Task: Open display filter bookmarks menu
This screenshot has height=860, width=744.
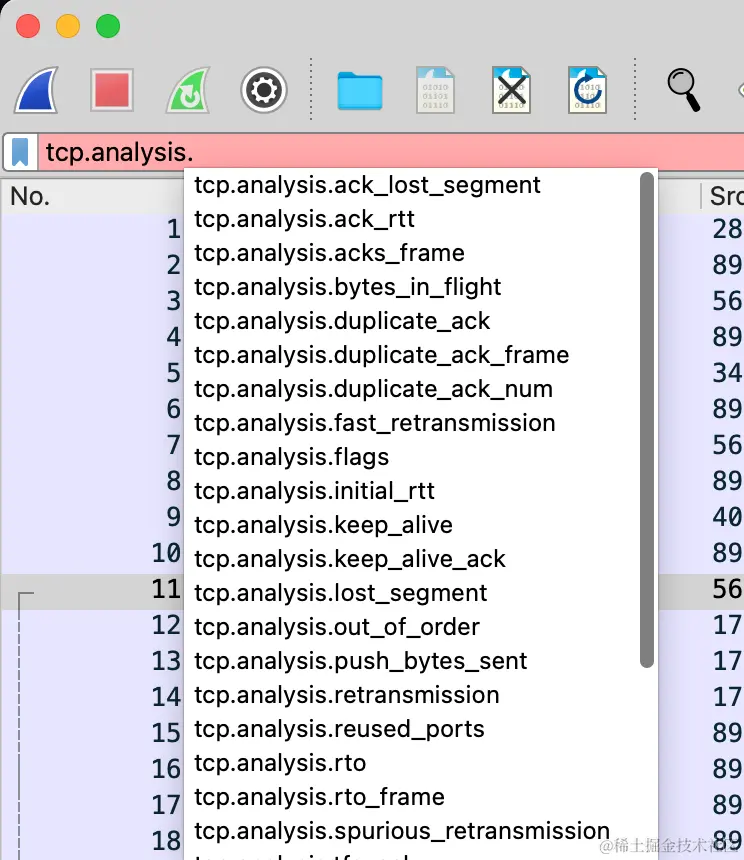Action: point(20,152)
